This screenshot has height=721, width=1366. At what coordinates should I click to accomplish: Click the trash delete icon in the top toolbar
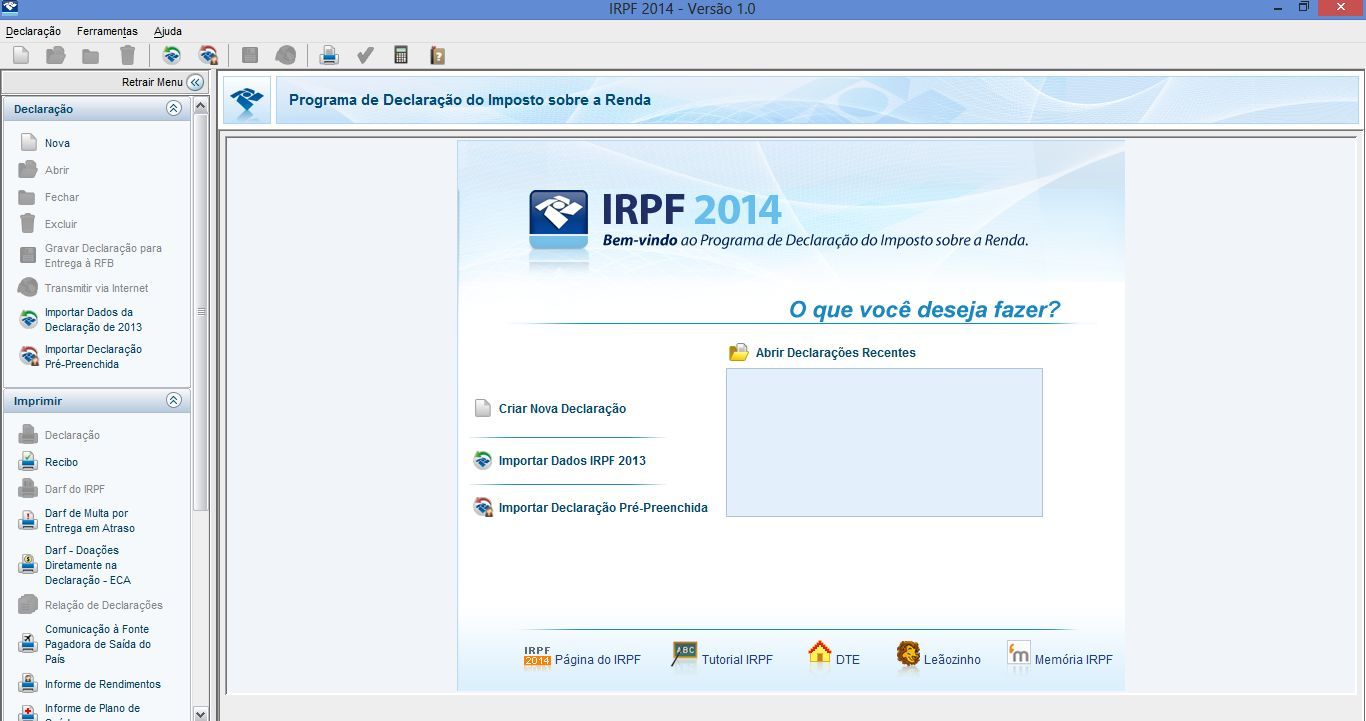click(127, 55)
